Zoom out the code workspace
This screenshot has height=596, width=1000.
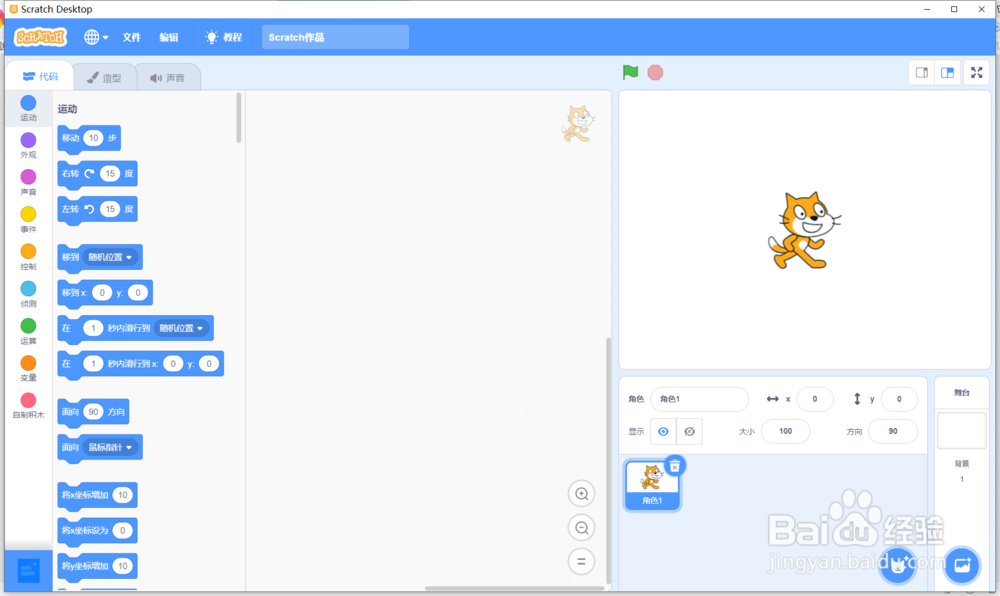pyautogui.click(x=581, y=528)
